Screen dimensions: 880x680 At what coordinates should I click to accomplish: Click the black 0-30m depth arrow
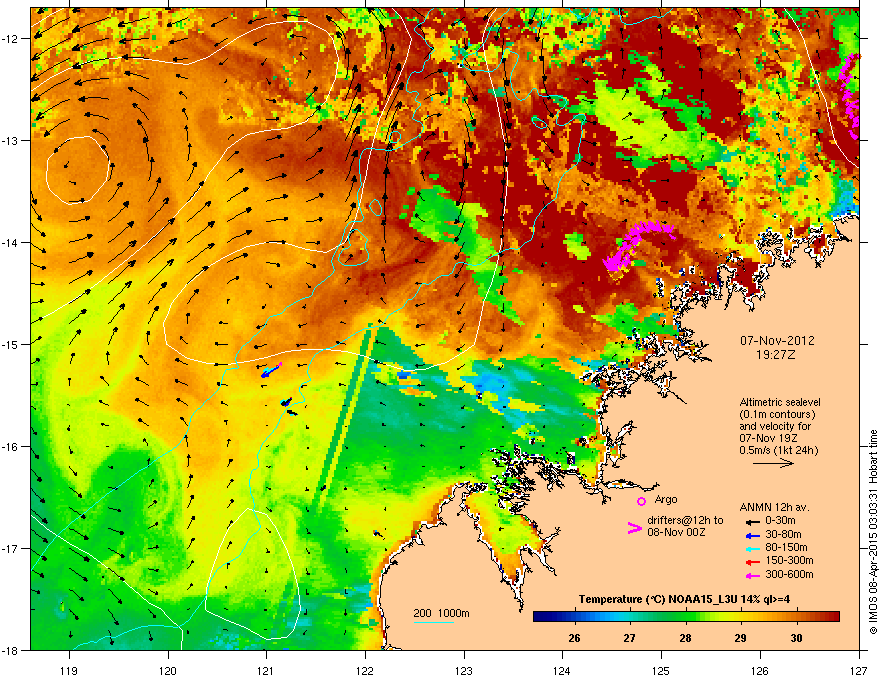click(x=752, y=522)
